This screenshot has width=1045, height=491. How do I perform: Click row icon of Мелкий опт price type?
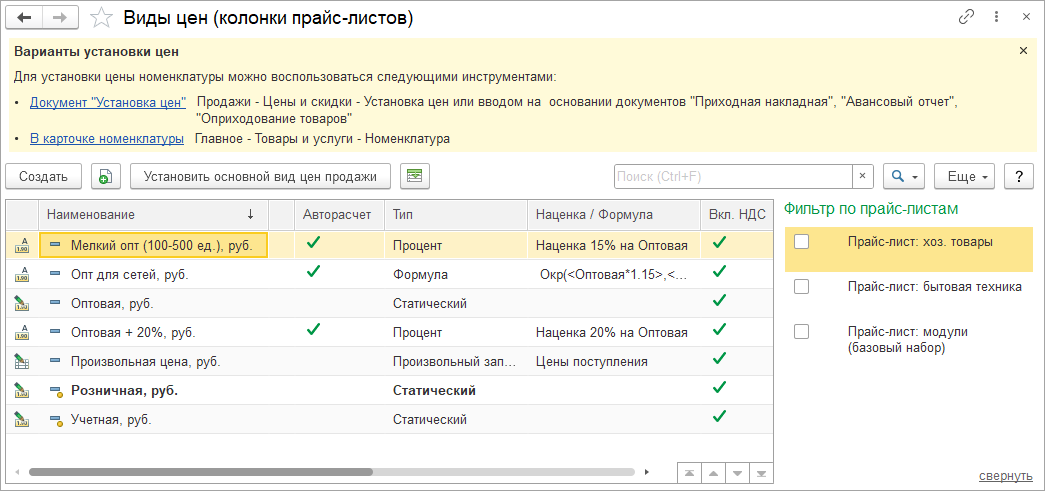(x=22, y=245)
